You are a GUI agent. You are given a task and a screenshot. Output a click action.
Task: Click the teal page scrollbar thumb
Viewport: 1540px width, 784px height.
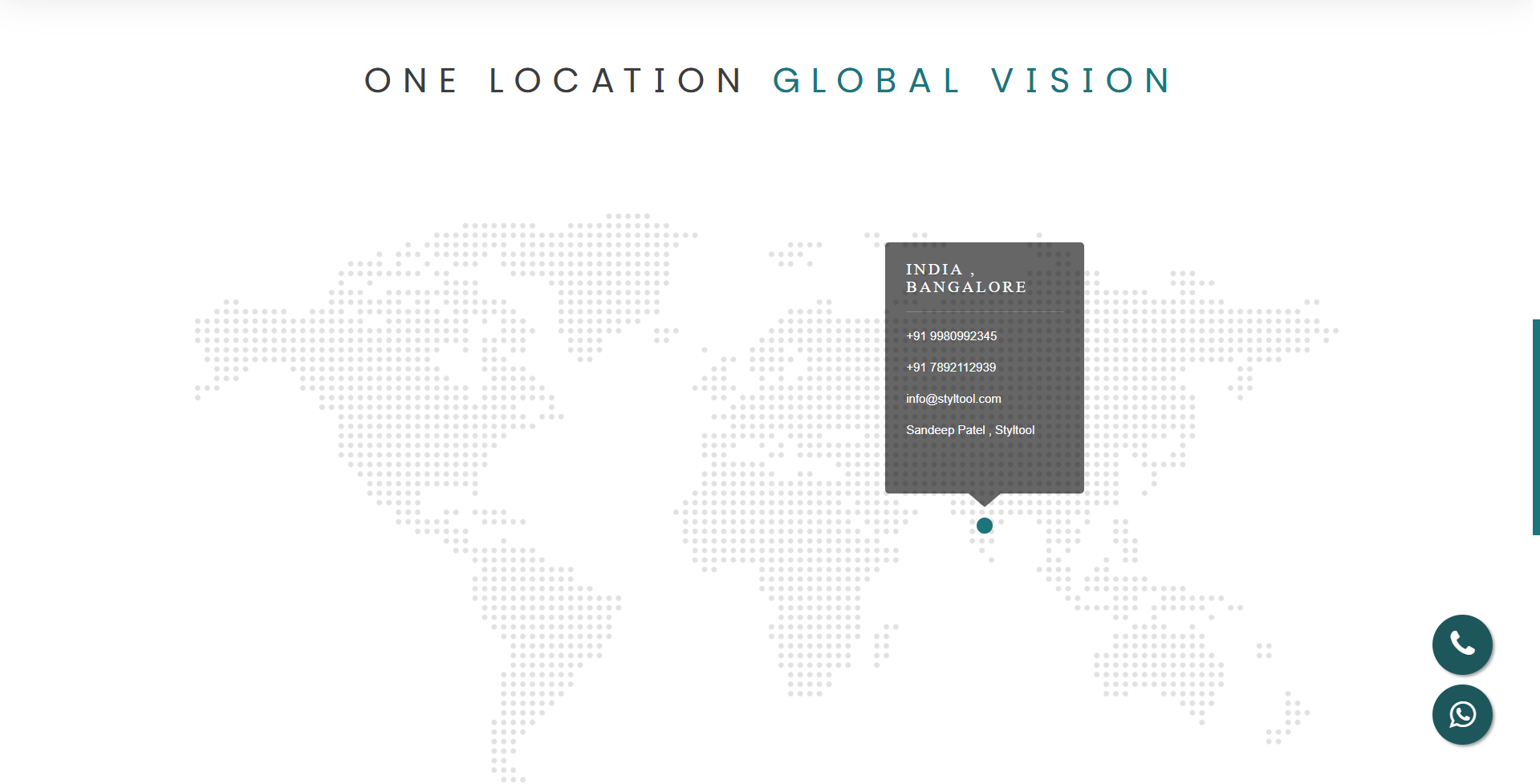1535,427
